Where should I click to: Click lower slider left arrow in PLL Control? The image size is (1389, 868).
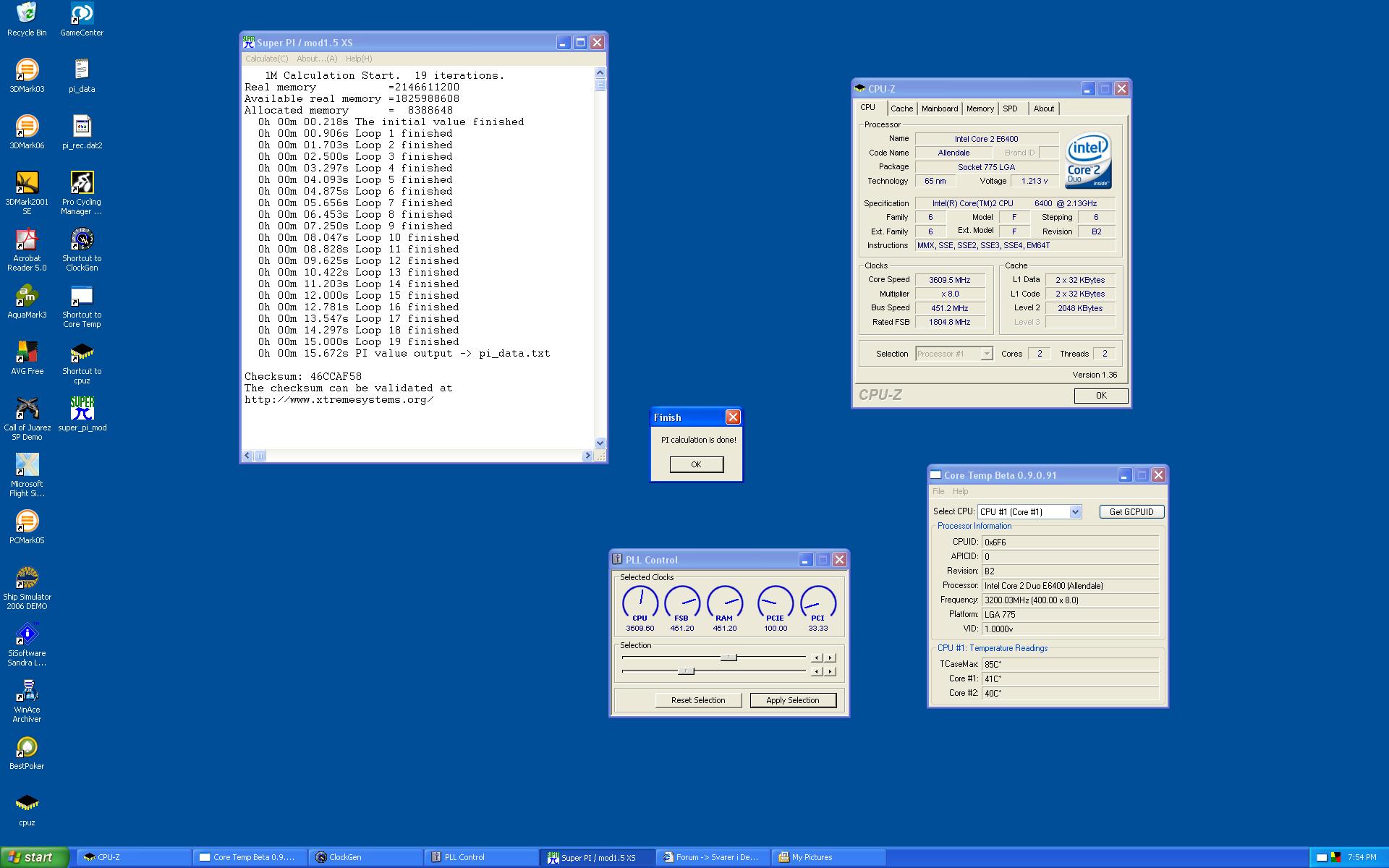(816, 671)
